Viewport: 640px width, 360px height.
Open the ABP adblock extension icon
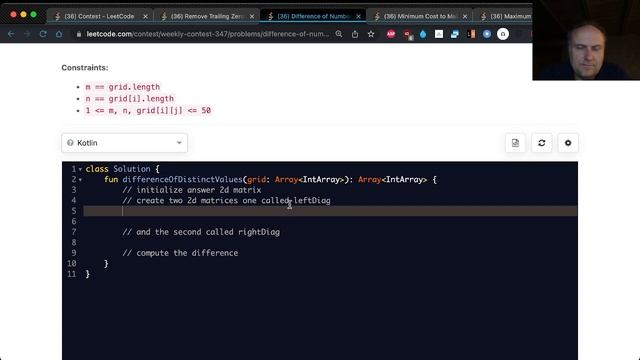point(391,34)
